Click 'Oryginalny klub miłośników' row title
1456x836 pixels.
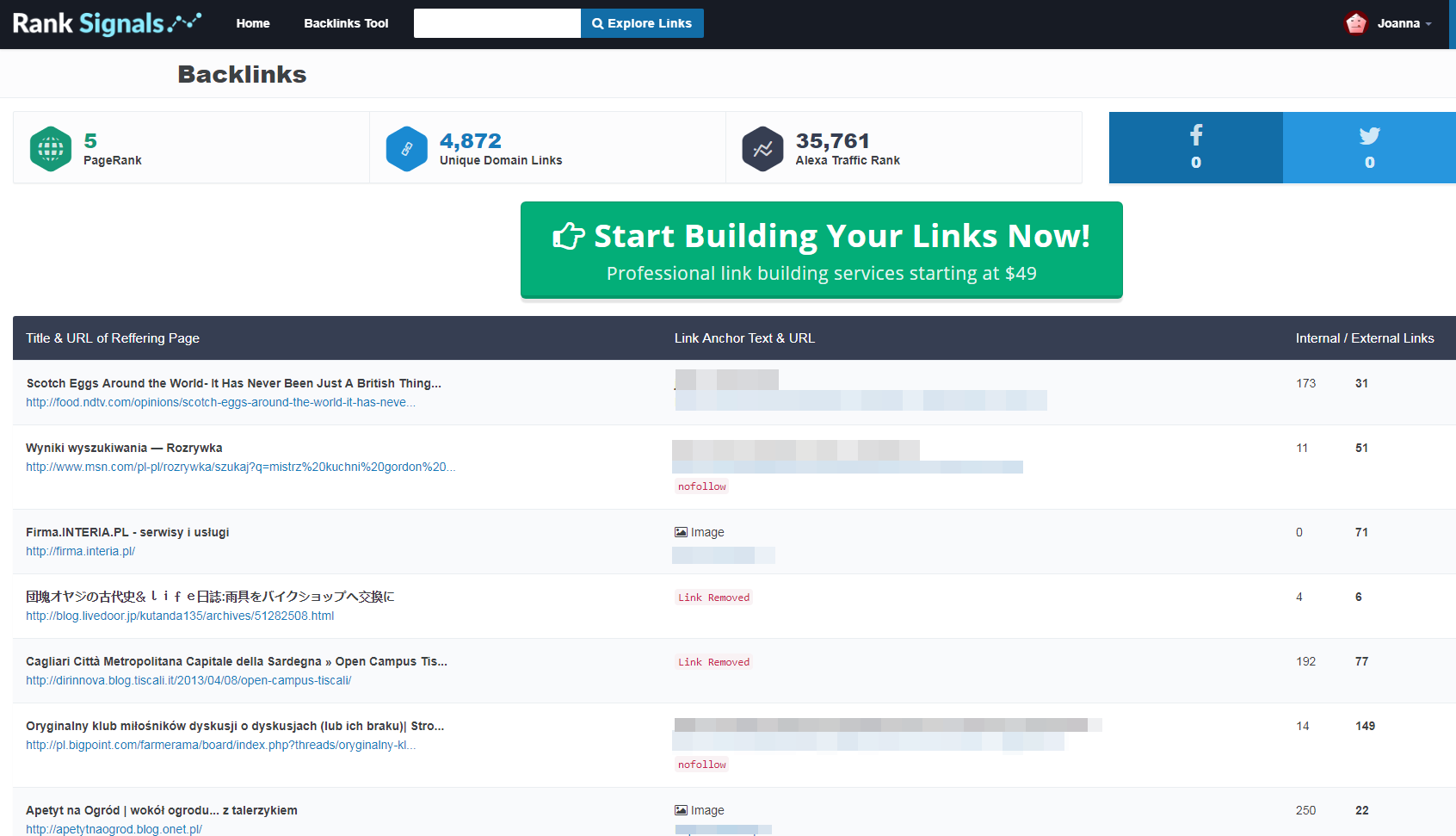pyautogui.click(x=235, y=726)
